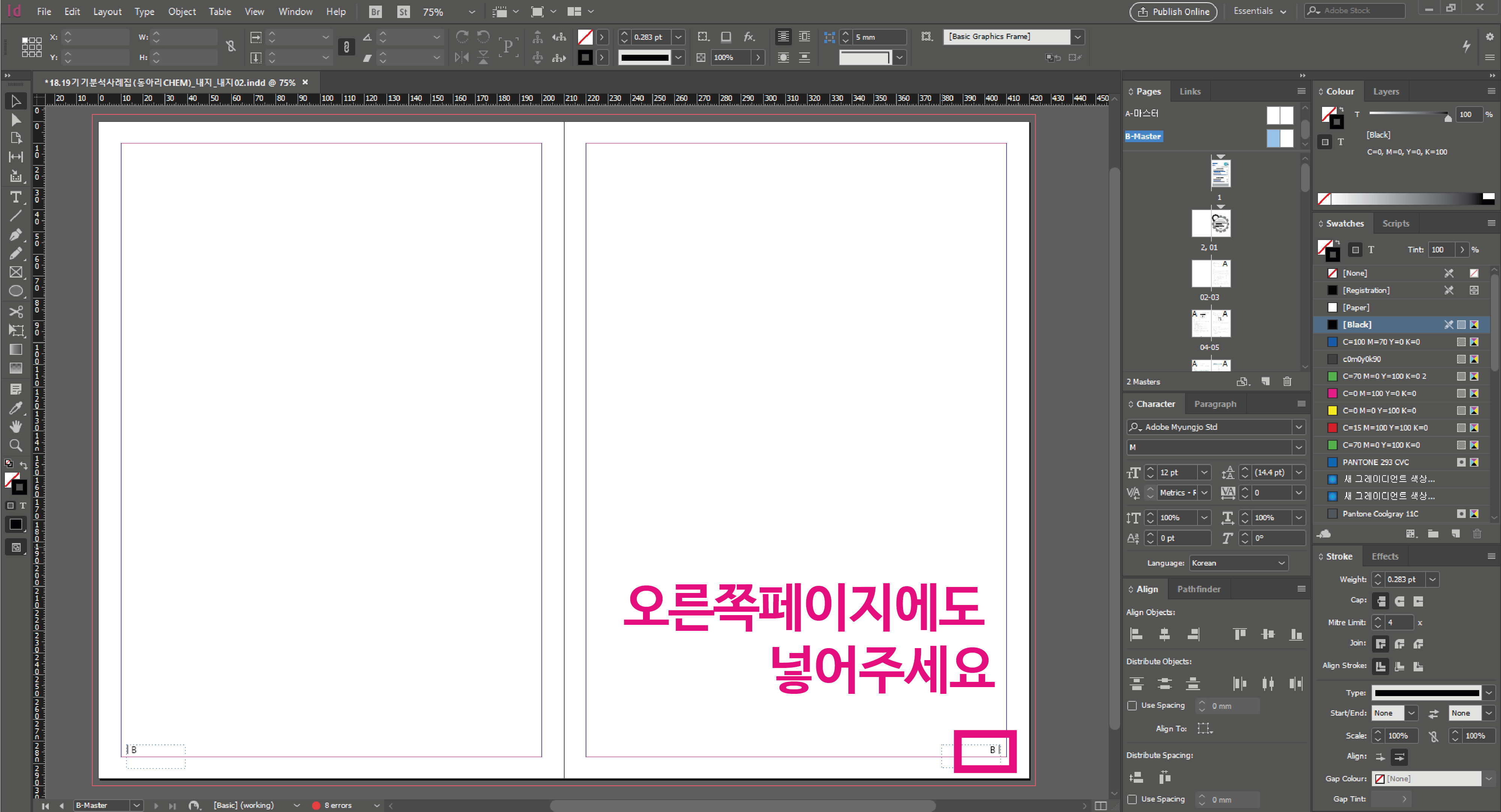Click the fx effects icon

[x=749, y=37]
